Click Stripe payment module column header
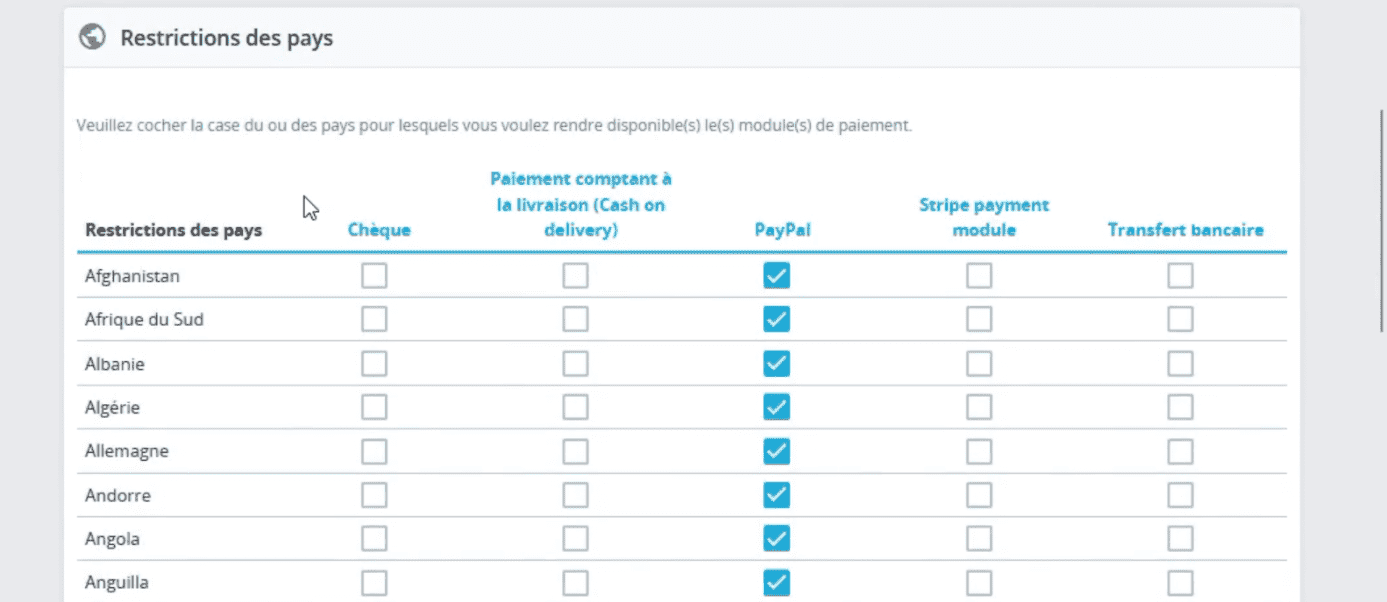This screenshot has width=1387, height=602. pyautogui.click(x=983, y=217)
